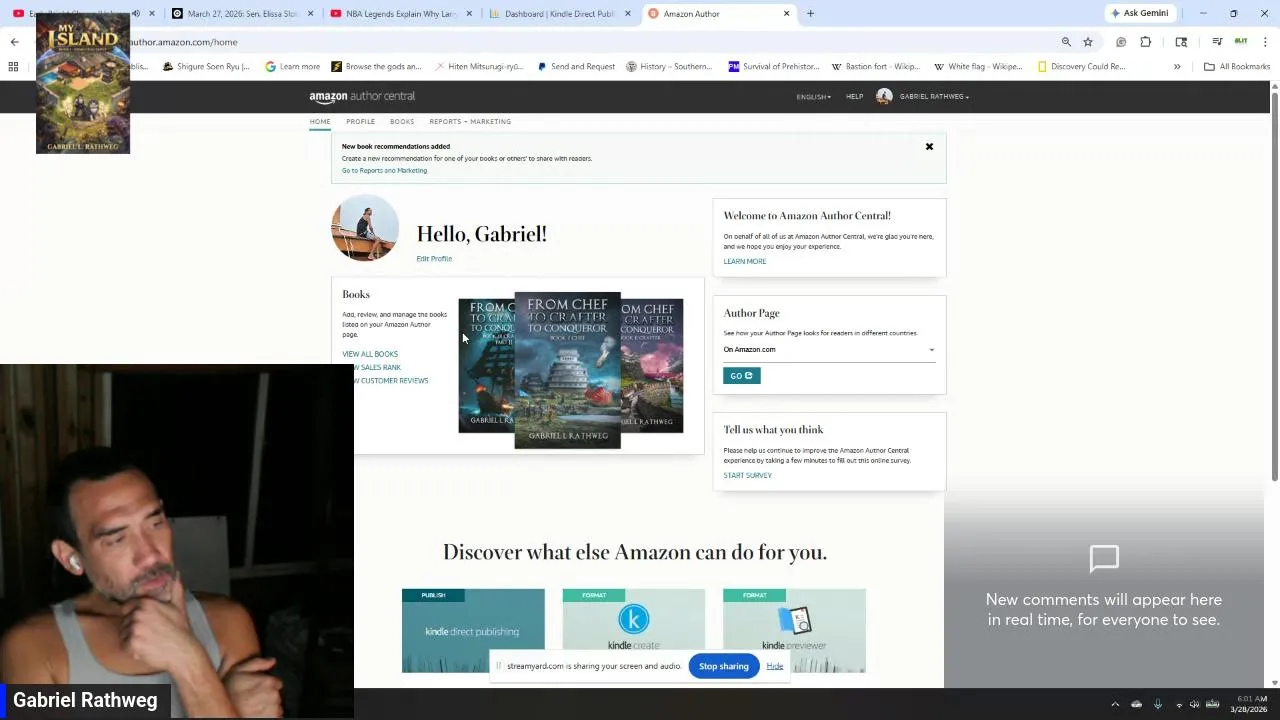
Task: Click the Learn More link
Action: click(x=745, y=262)
